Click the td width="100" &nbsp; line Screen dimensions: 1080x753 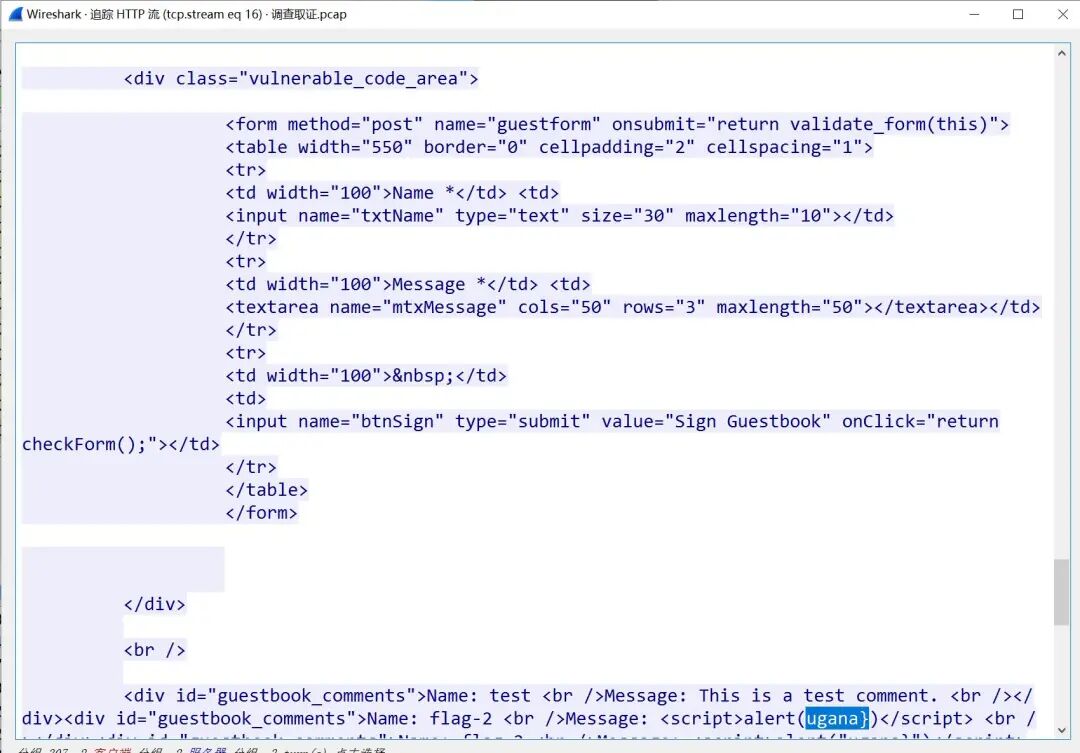click(366, 376)
